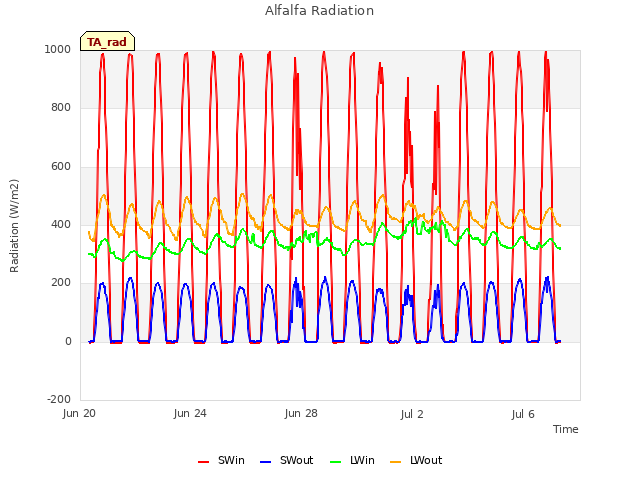
Task: Click the Jul 6 x-axis tick
Action: coord(523,414)
